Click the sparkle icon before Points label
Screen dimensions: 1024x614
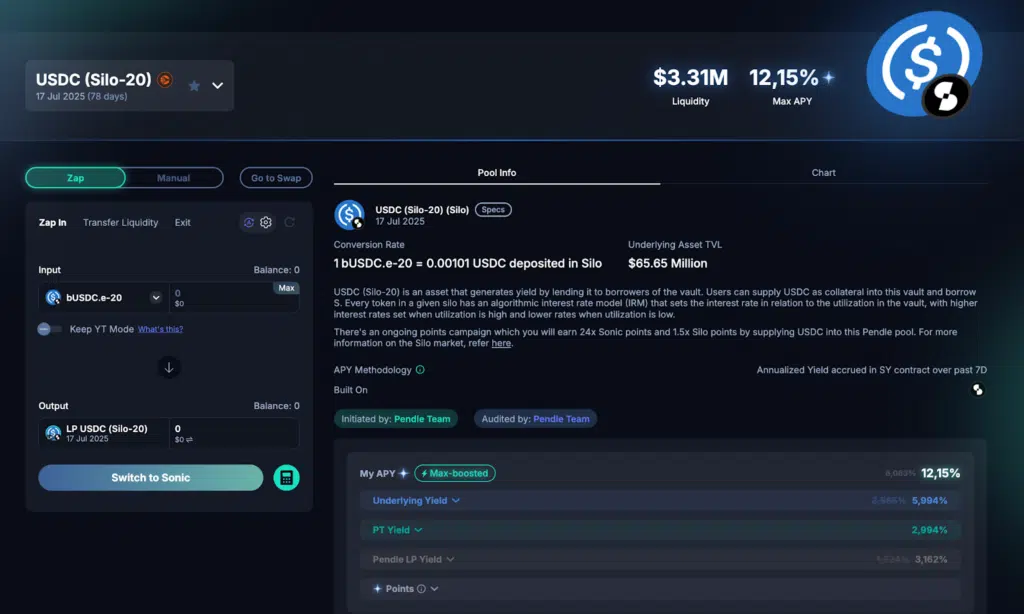coord(377,589)
